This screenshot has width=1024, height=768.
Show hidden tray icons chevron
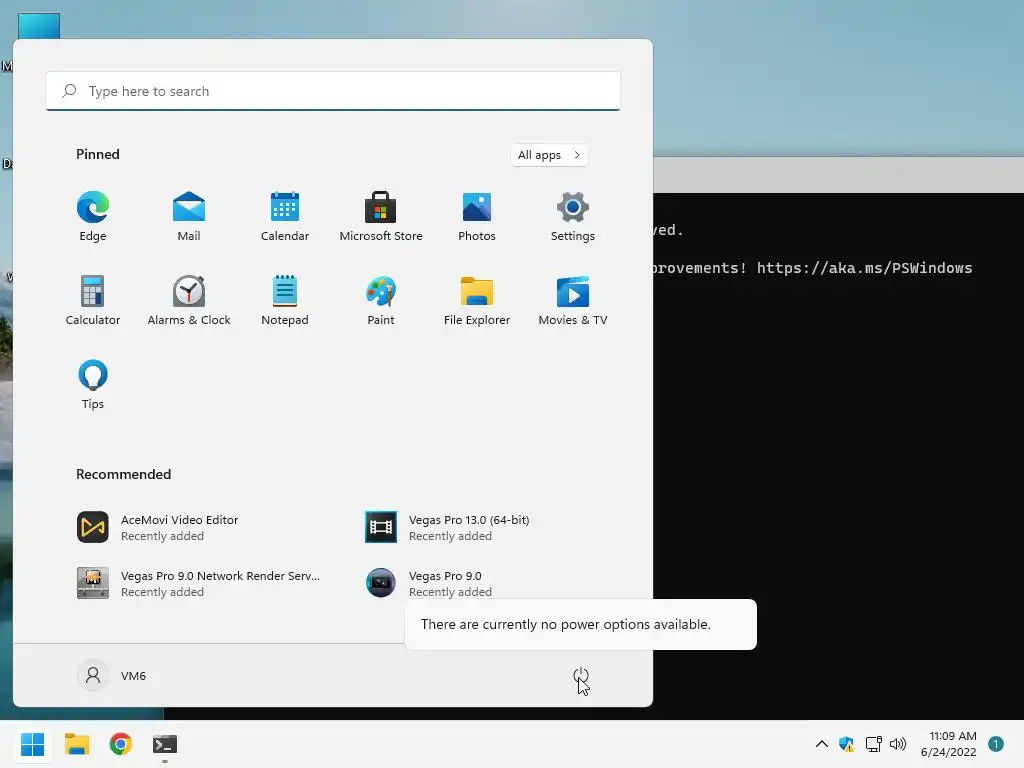(822, 744)
